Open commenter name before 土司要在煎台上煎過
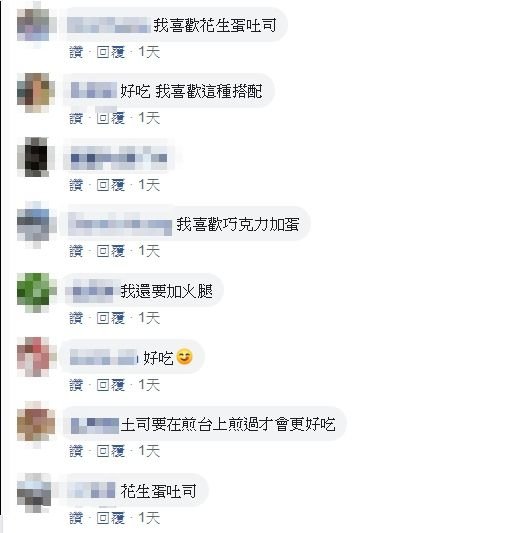 [95, 426]
